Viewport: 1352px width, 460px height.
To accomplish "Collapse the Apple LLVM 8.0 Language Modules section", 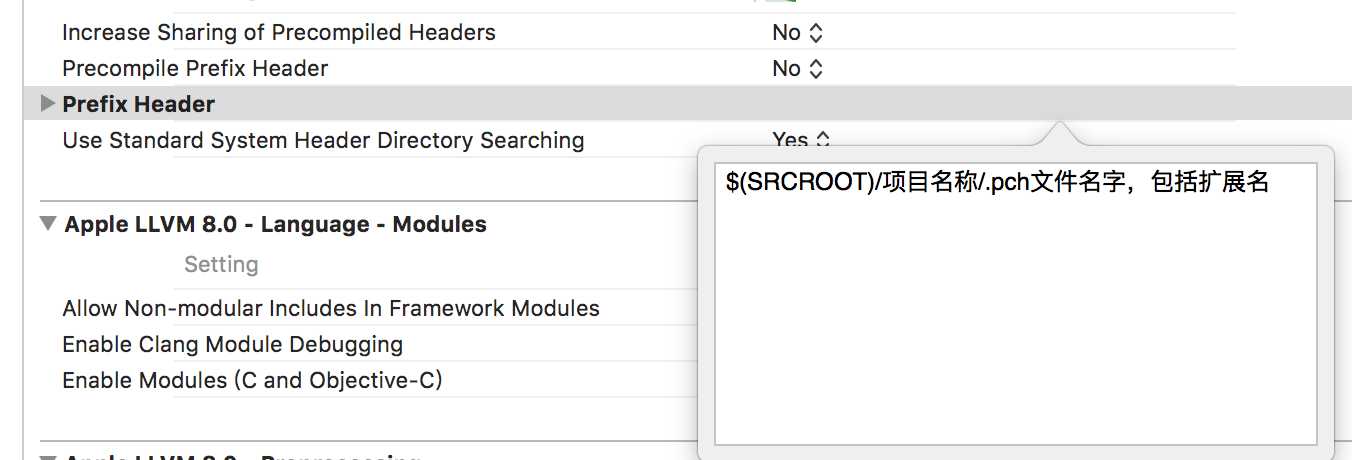I will point(48,224).
